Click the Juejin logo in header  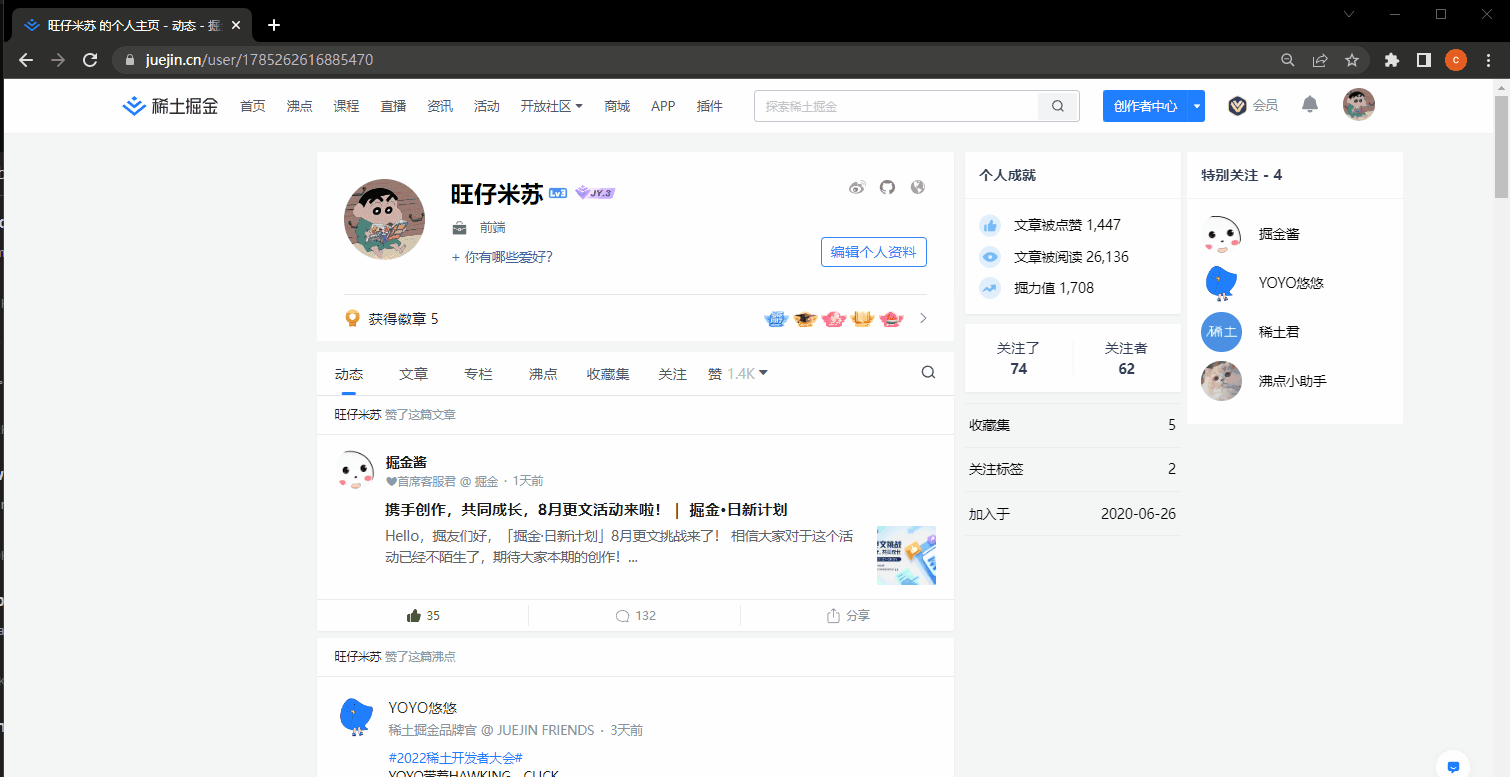coord(170,106)
